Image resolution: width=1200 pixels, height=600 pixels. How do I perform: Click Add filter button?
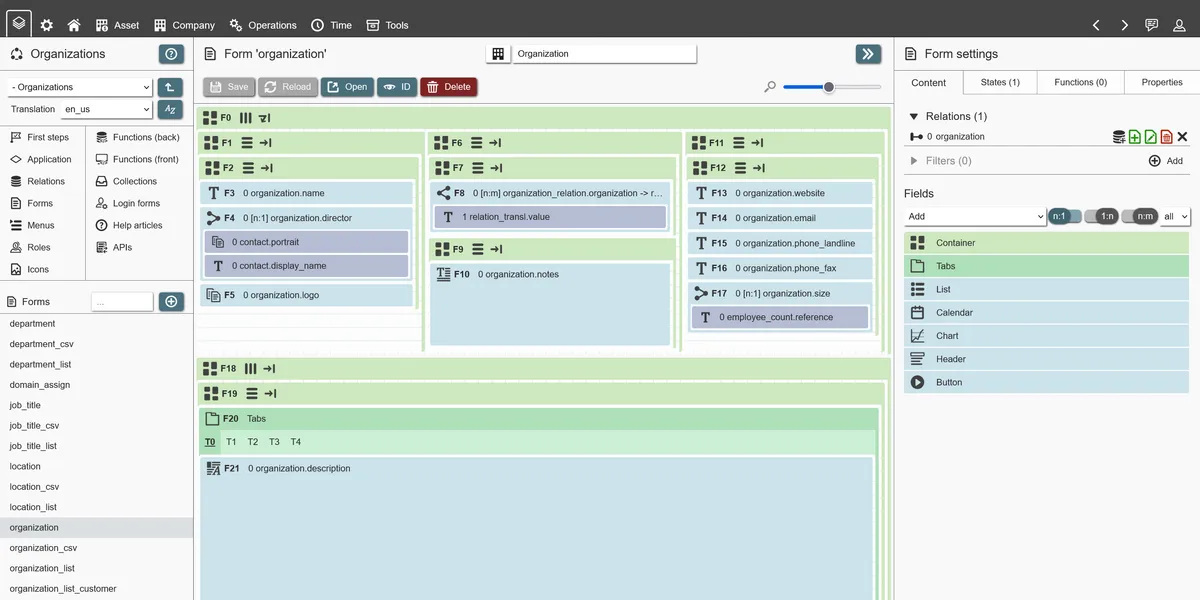1166,160
